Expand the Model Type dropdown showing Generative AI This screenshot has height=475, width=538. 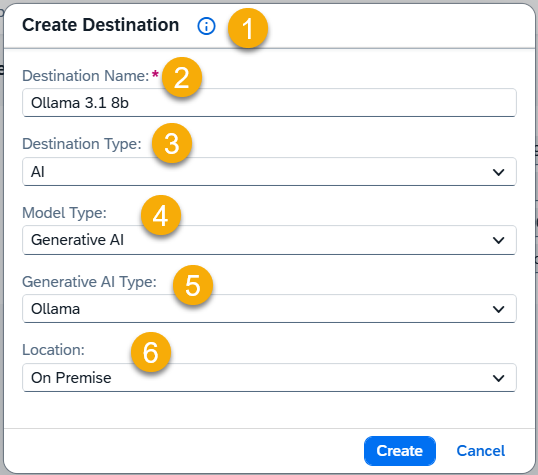(269, 240)
